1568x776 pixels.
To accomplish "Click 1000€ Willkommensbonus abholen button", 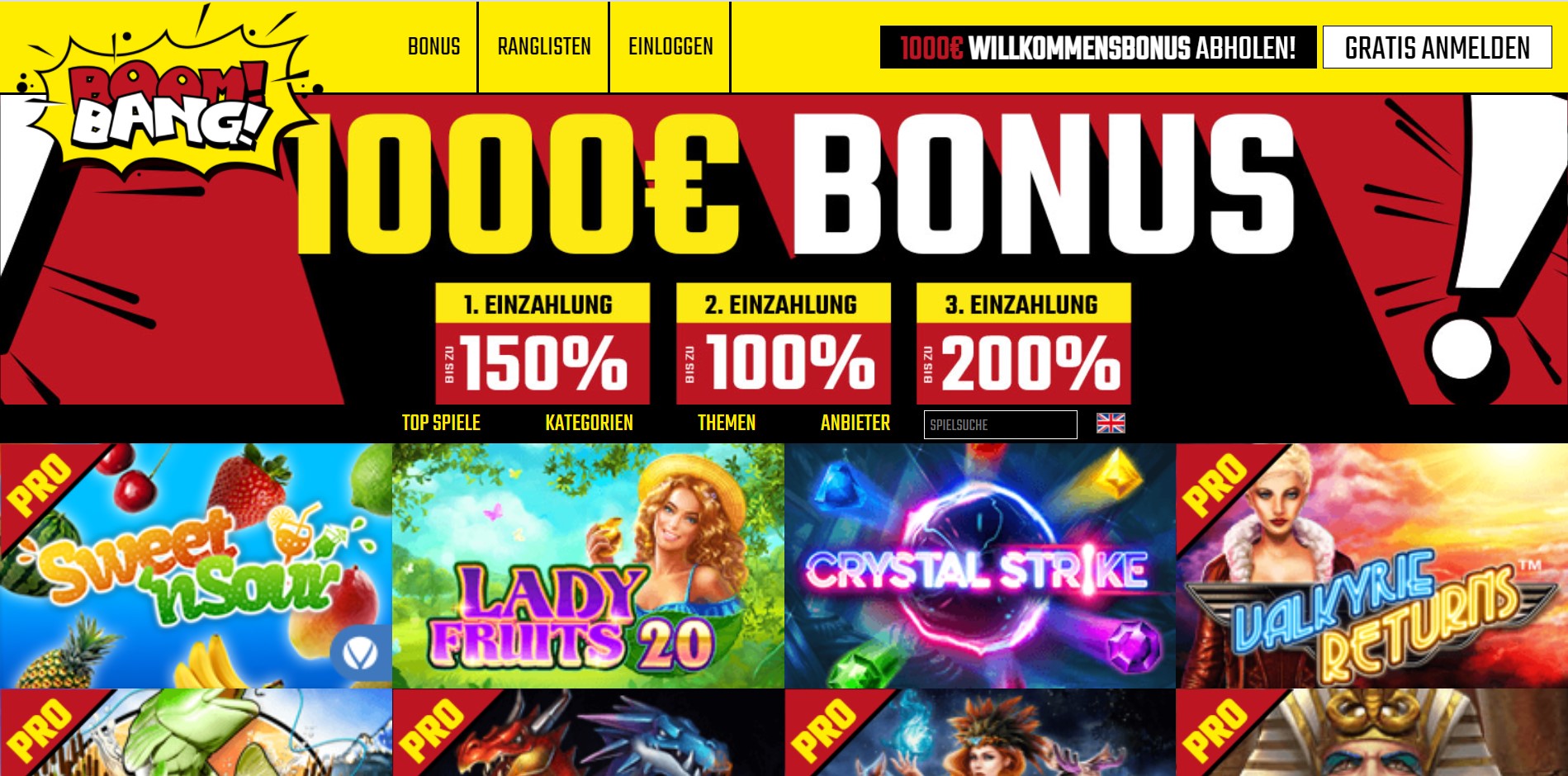I will click(x=1098, y=48).
